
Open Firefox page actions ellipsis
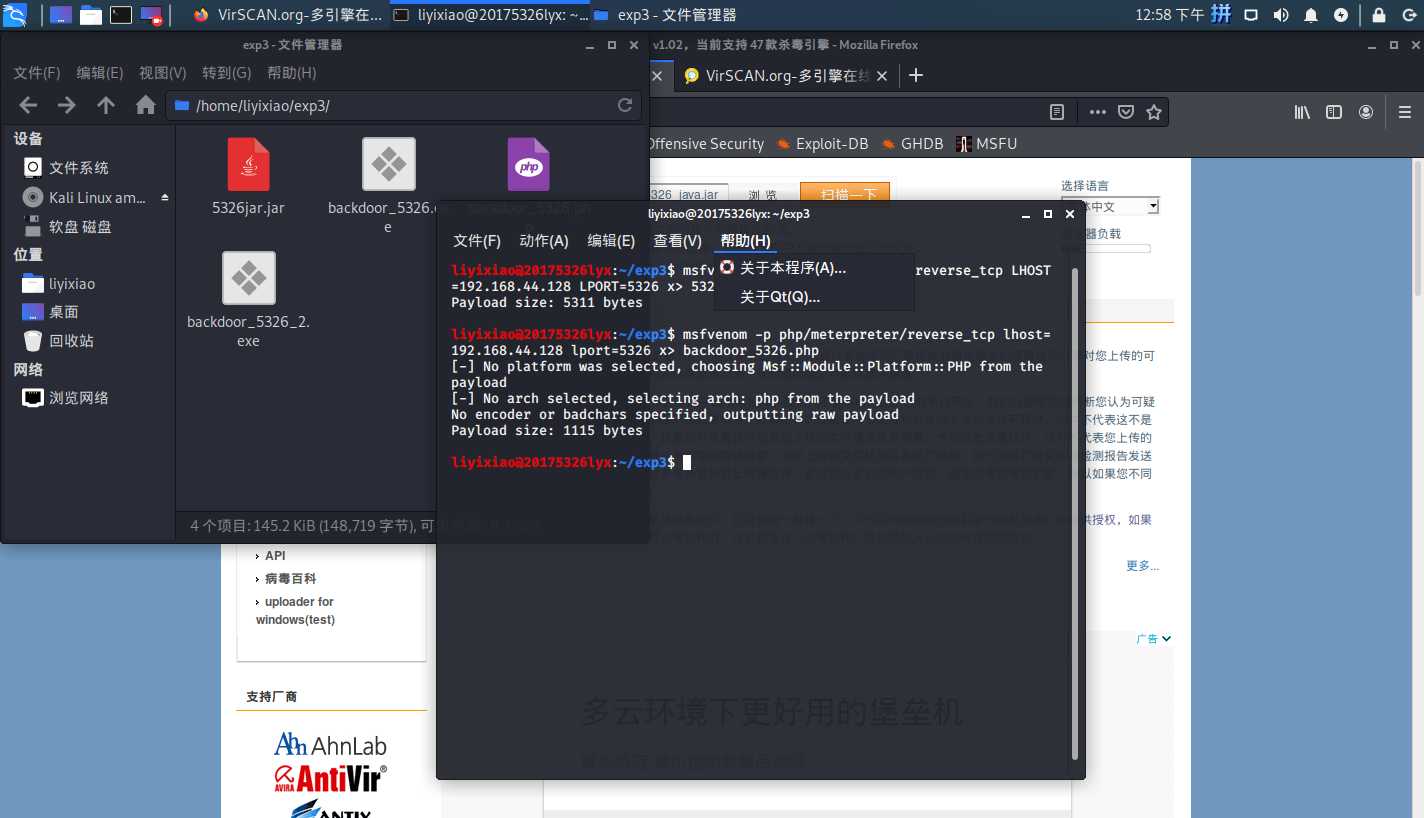coord(1097,113)
